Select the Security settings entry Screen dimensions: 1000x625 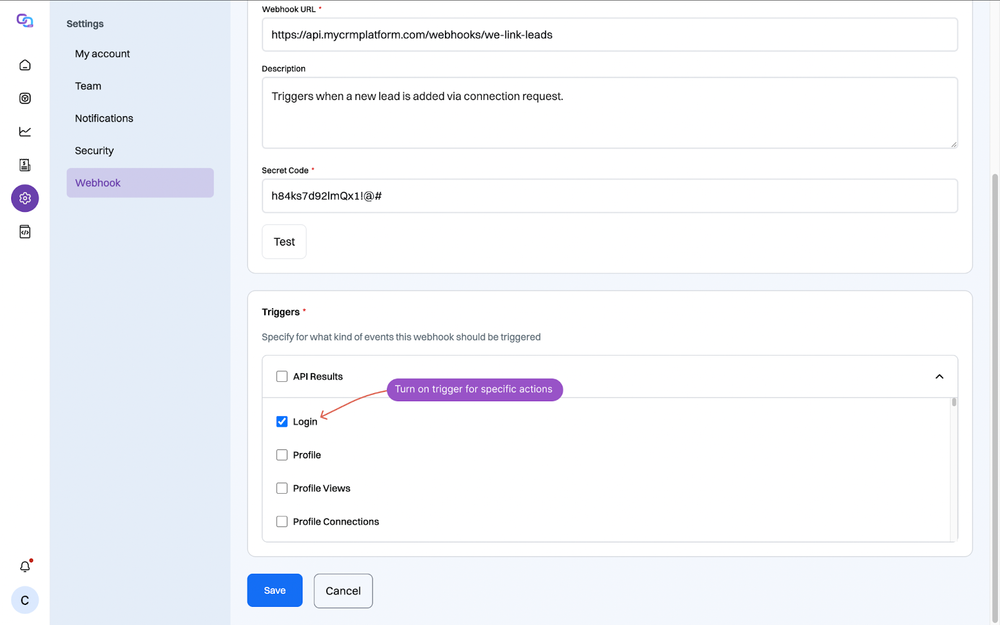coord(94,150)
